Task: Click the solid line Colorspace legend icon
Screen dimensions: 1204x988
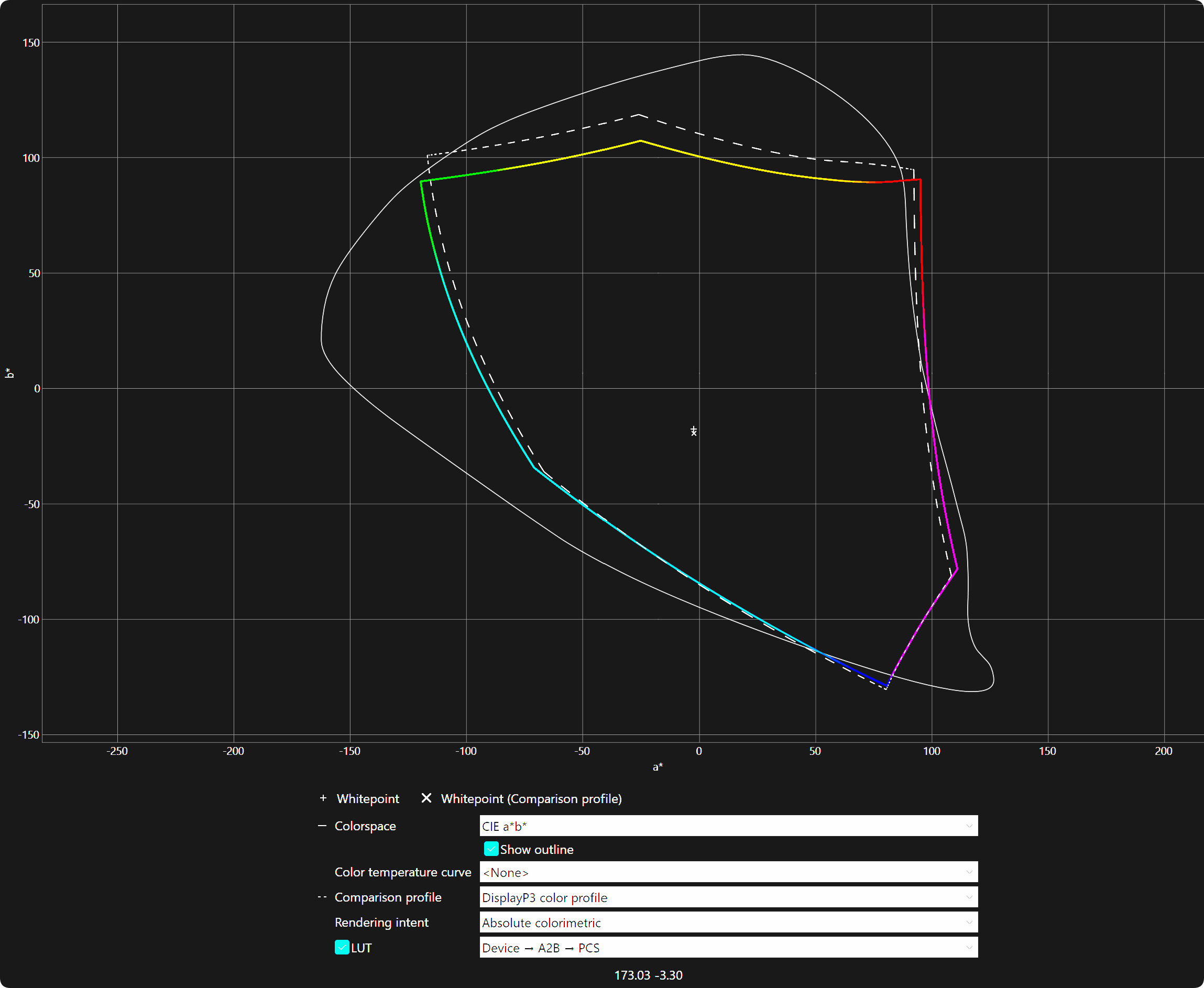Action: pos(322,825)
